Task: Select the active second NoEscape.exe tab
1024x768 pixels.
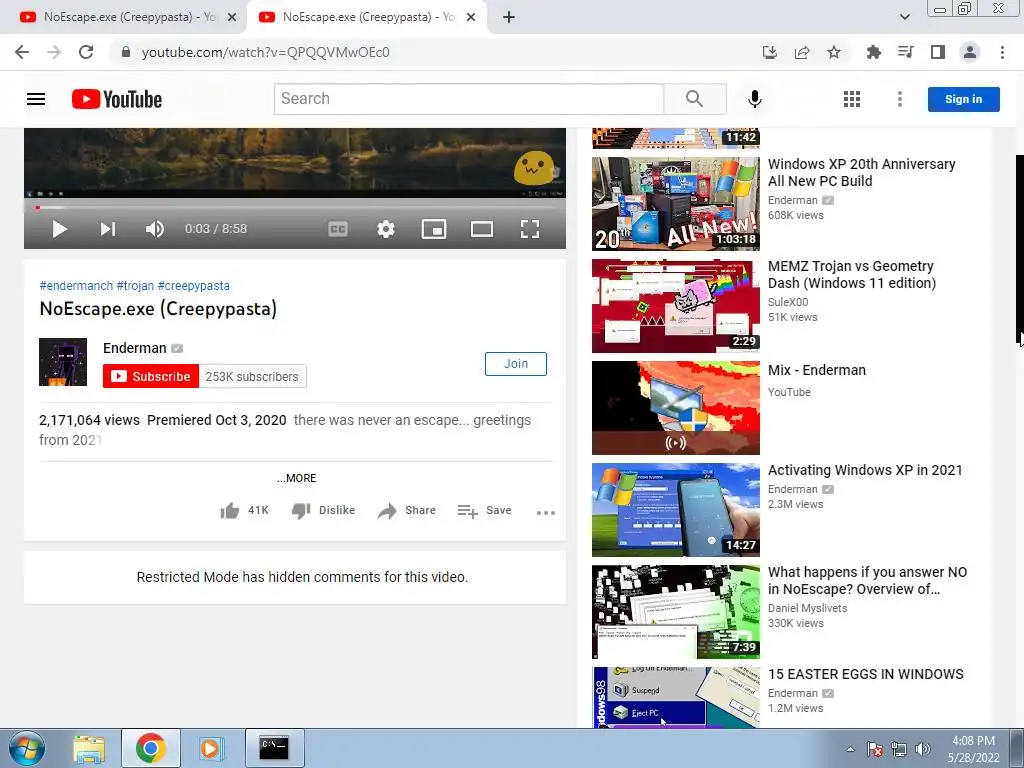Action: (x=366, y=17)
